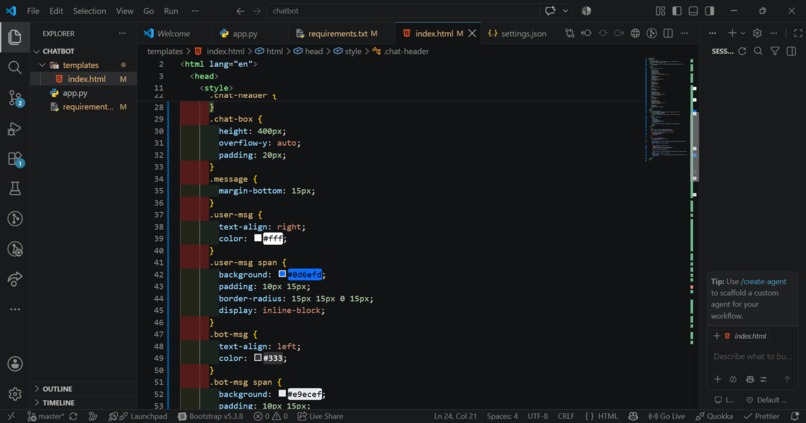
Task: Click the compare changes icon in editor toolbar
Action: (x=570, y=33)
